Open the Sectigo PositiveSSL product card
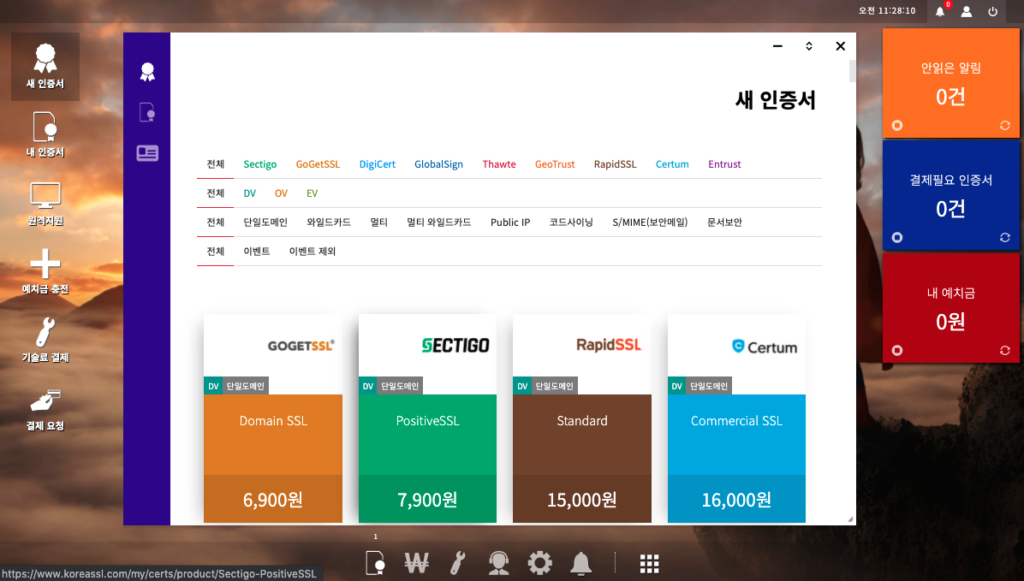The image size is (1024, 581). [x=428, y=418]
